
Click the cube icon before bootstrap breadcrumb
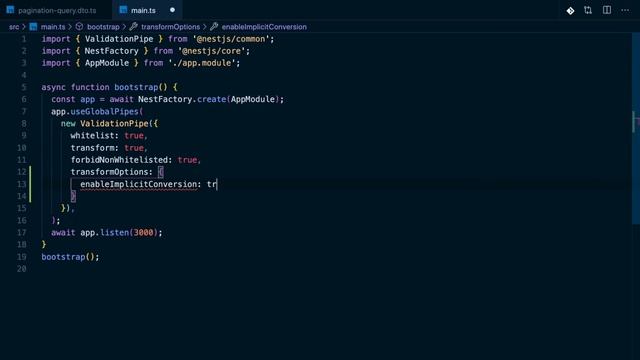[79, 27]
